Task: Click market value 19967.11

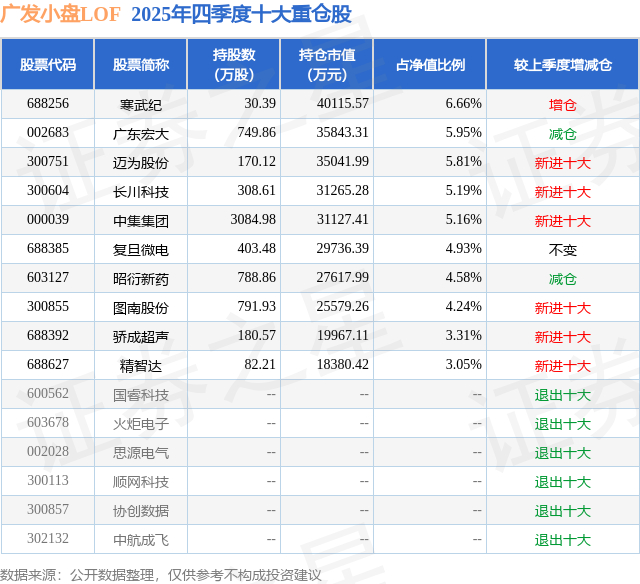Action: (x=343, y=335)
